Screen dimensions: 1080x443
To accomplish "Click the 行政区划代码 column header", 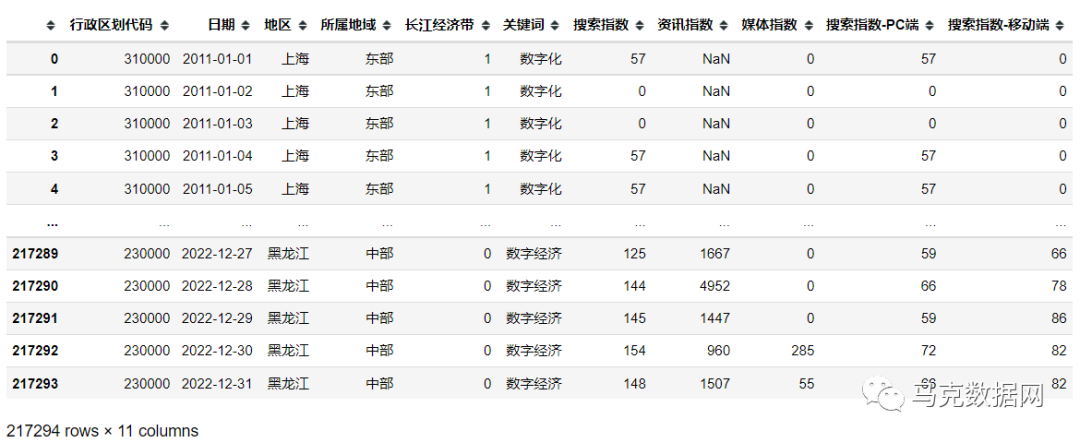I will coord(112,25).
